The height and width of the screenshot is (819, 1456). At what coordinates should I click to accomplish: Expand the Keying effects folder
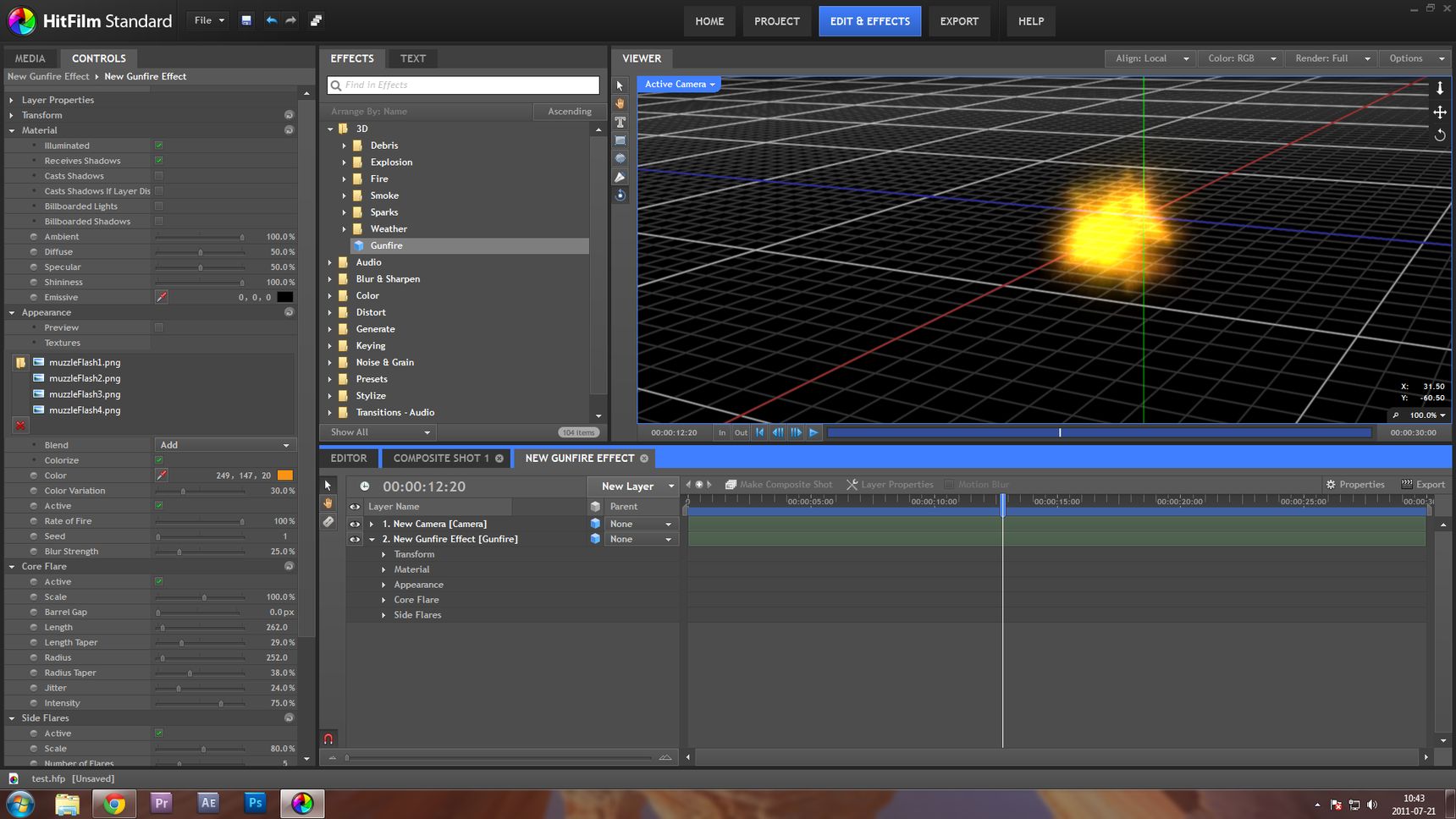[x=330, y=346]
